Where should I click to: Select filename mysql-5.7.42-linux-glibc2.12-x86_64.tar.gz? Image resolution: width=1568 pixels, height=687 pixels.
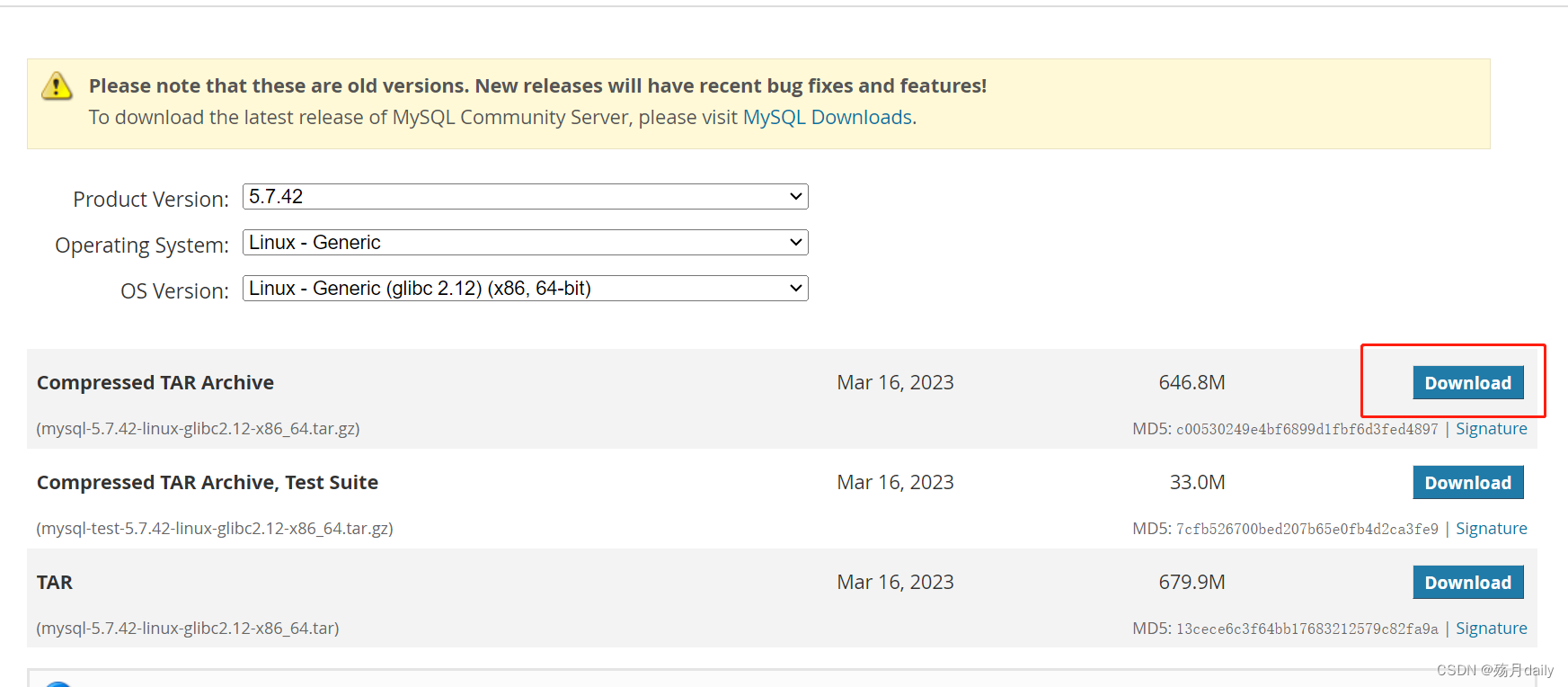[x=198, y=429]
